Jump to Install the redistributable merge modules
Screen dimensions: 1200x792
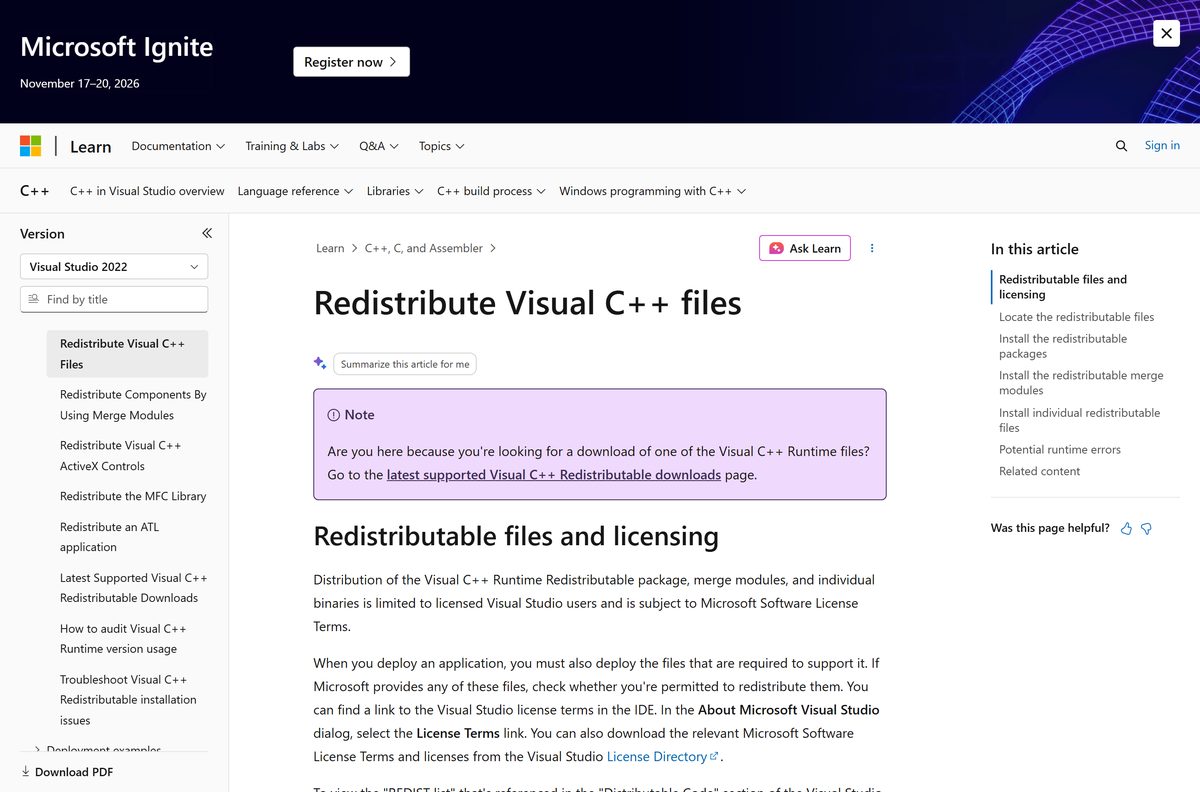tap(1081, 383)
